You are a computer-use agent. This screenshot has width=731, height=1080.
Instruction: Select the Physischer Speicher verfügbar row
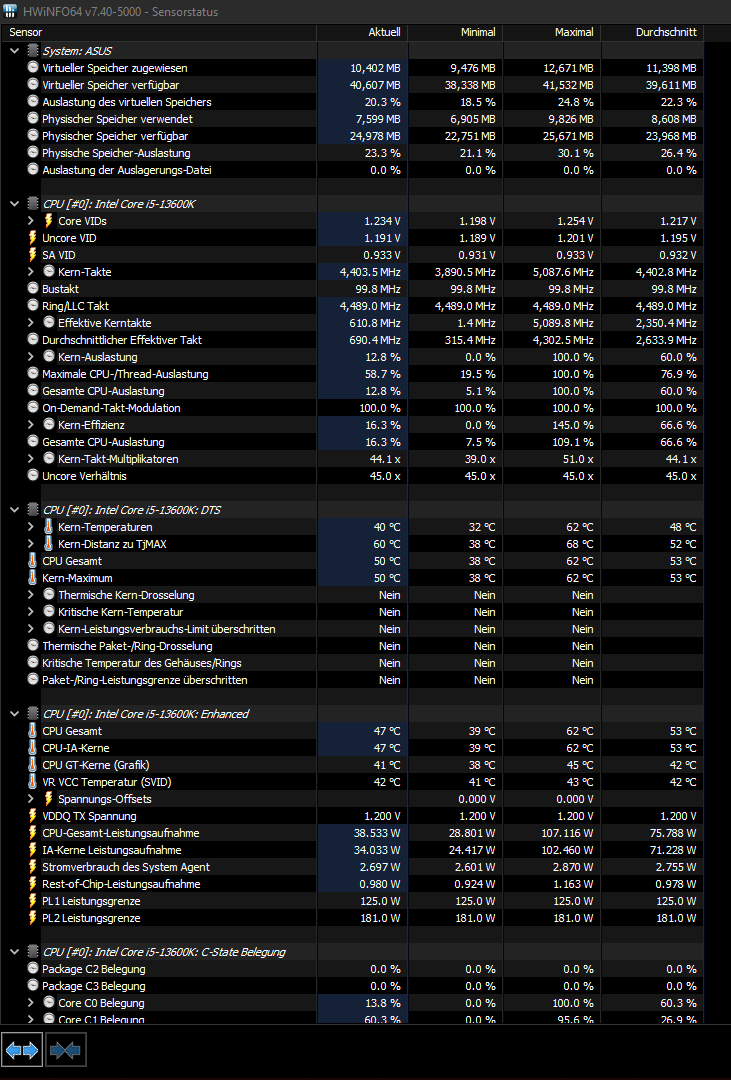tap(352, 136)
